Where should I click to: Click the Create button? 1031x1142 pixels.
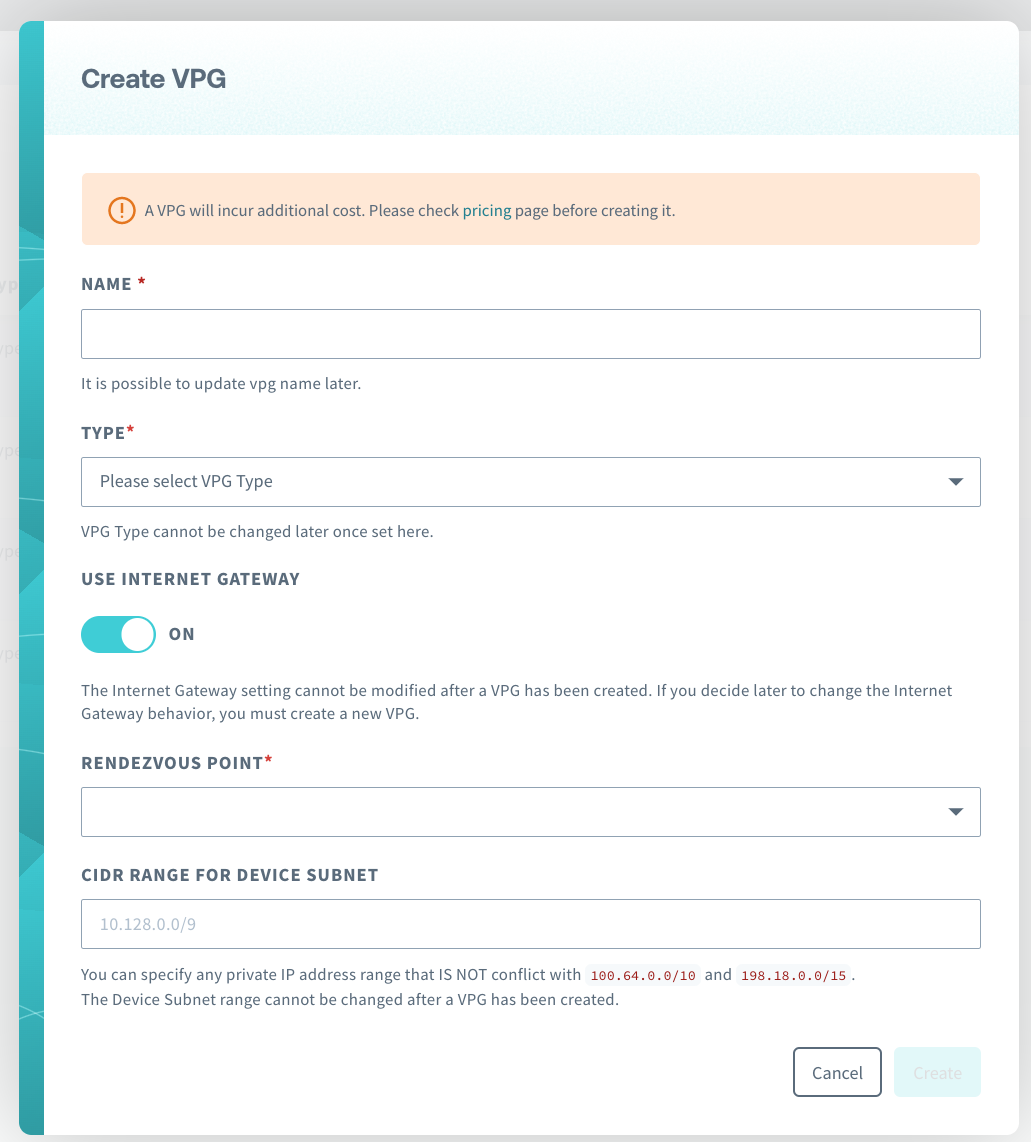click(937, 1073)
